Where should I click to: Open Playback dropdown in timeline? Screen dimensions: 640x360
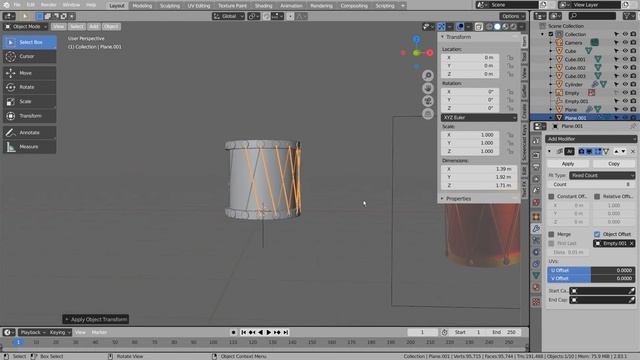pyautogui.click(x=33, y=332)
